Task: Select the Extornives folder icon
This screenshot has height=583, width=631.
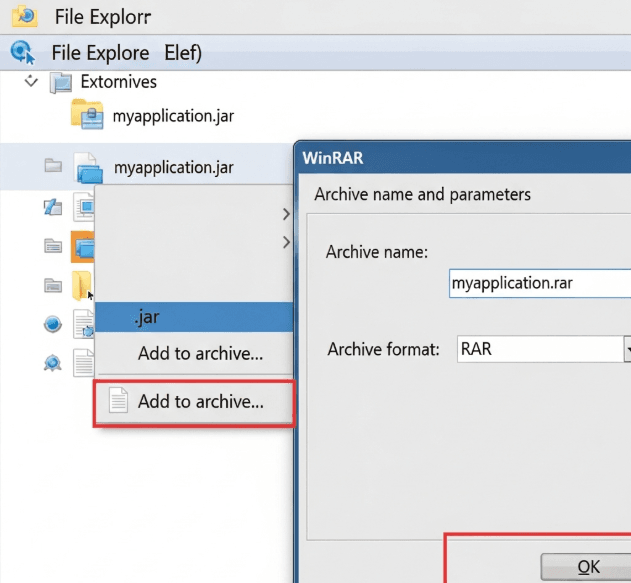Action: 61,82
